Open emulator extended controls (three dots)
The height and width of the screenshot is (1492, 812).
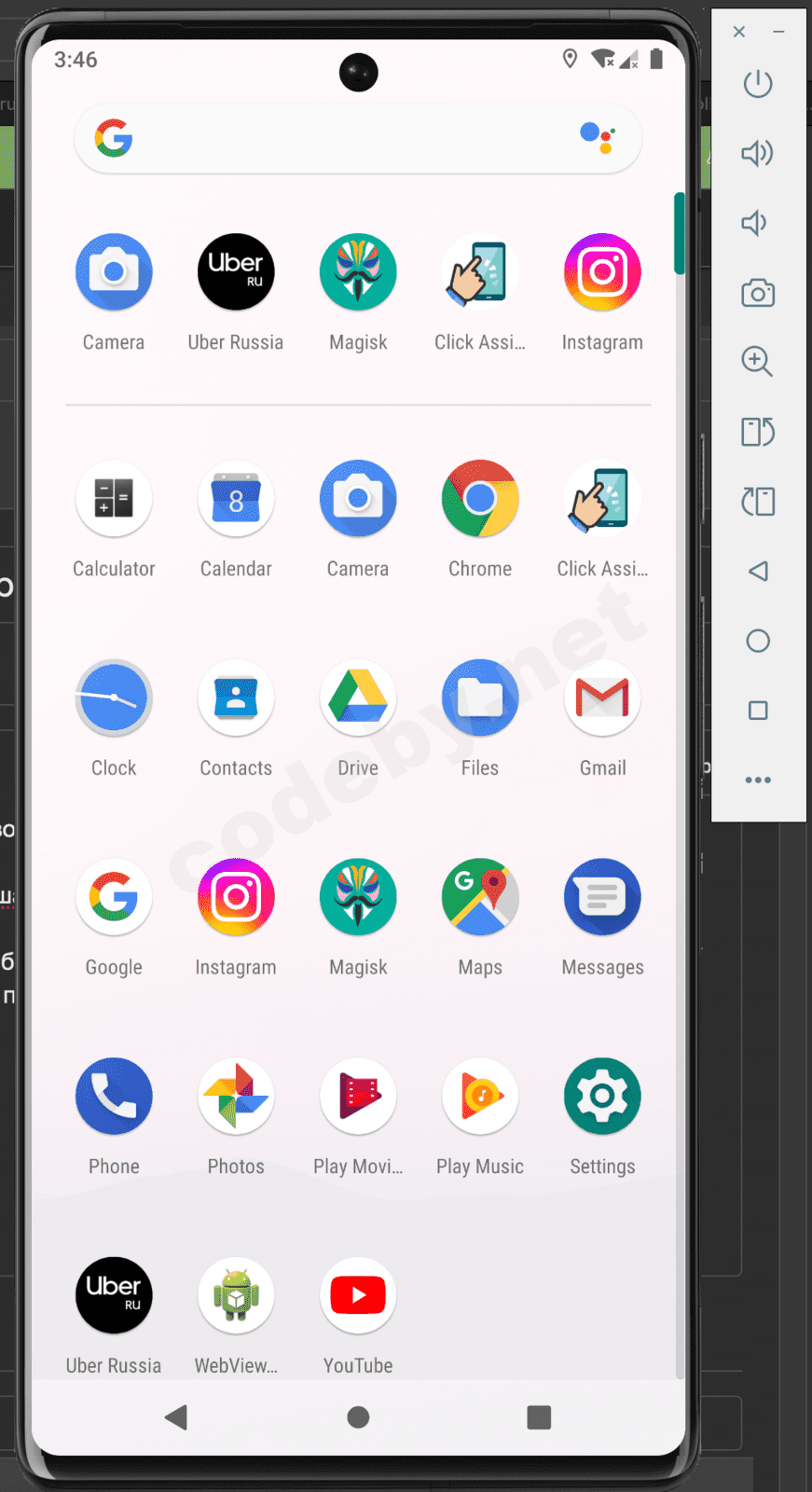[x=758, y=780]
